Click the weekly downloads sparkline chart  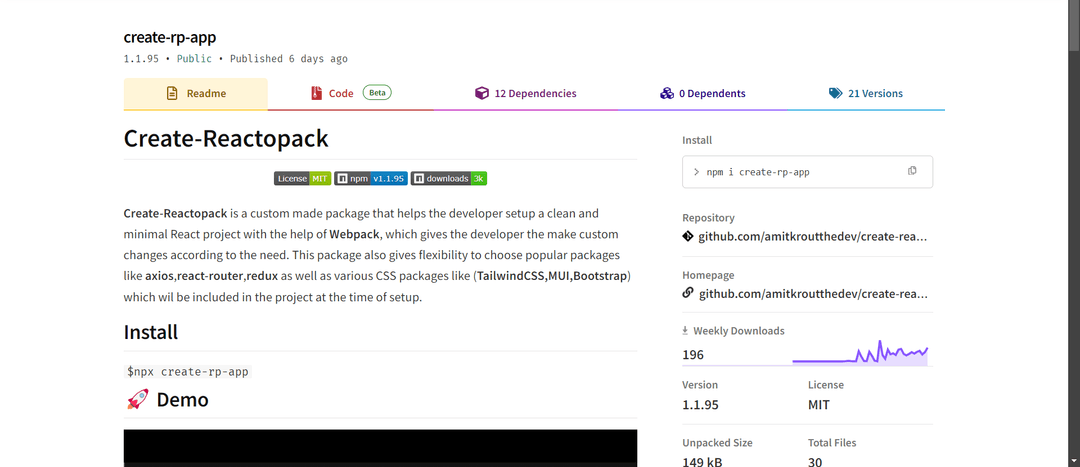pyautogui.click(x=860, y=353)
